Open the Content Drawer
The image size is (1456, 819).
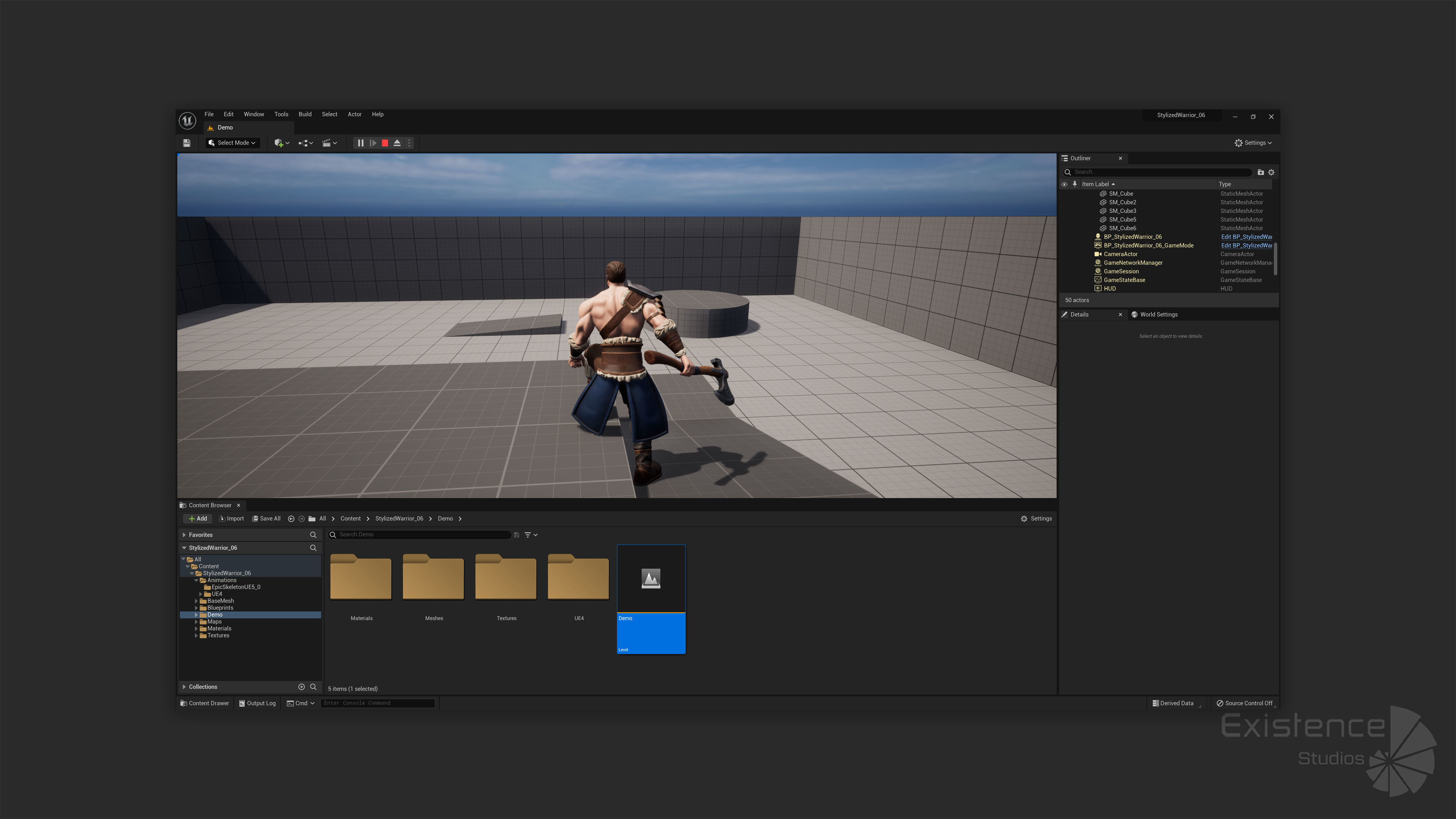(x=205, y=703)
